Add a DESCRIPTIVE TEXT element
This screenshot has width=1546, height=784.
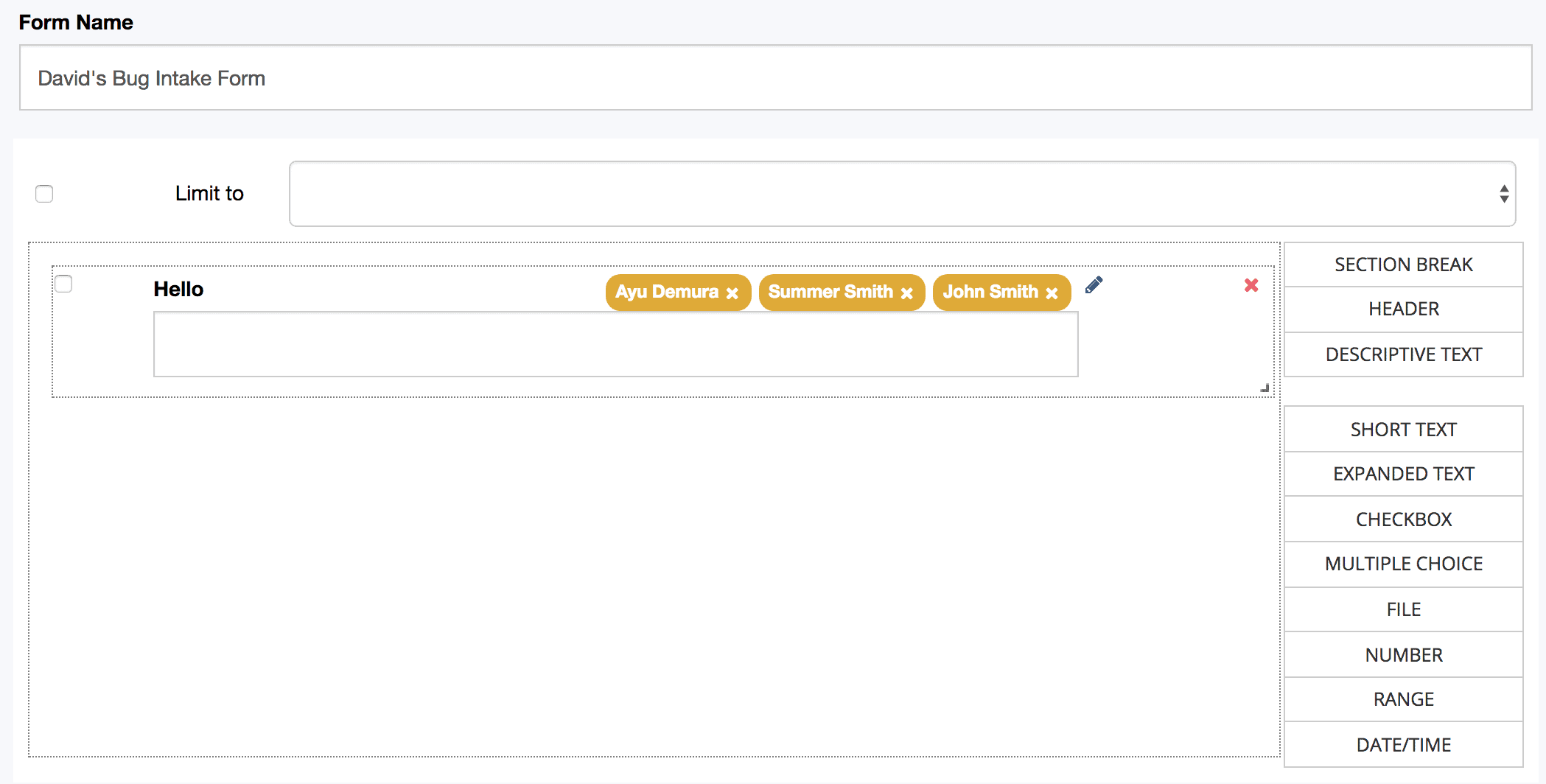[x=1403, y=354]
